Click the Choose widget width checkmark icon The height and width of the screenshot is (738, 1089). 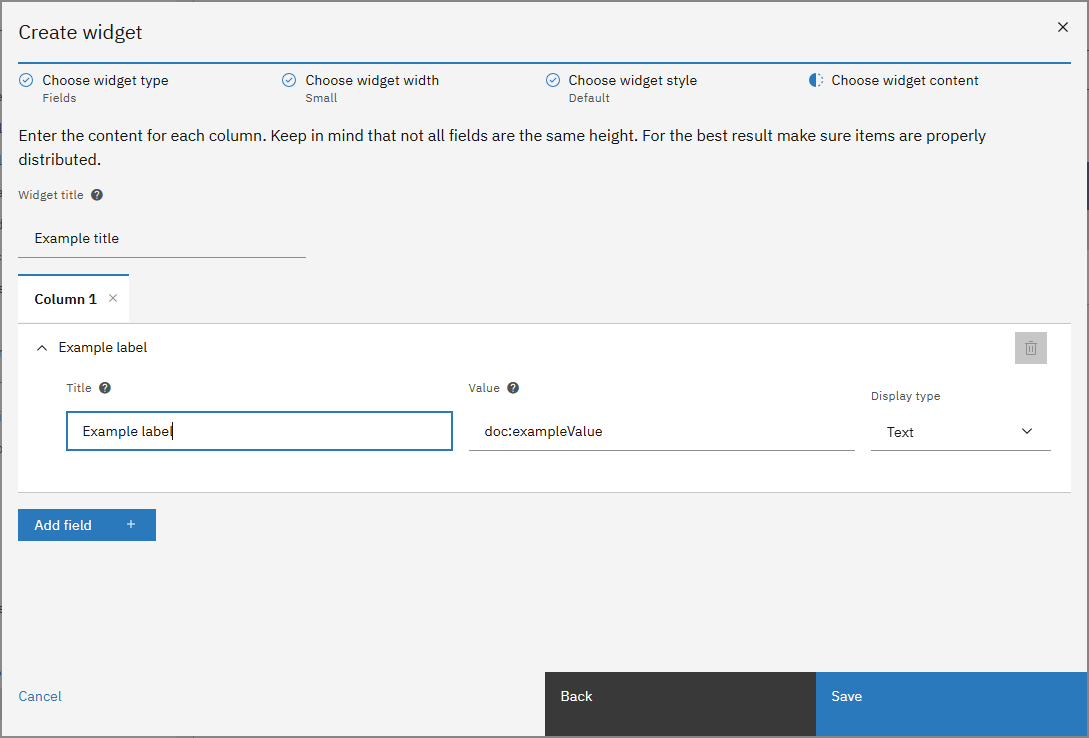(289, 80)
